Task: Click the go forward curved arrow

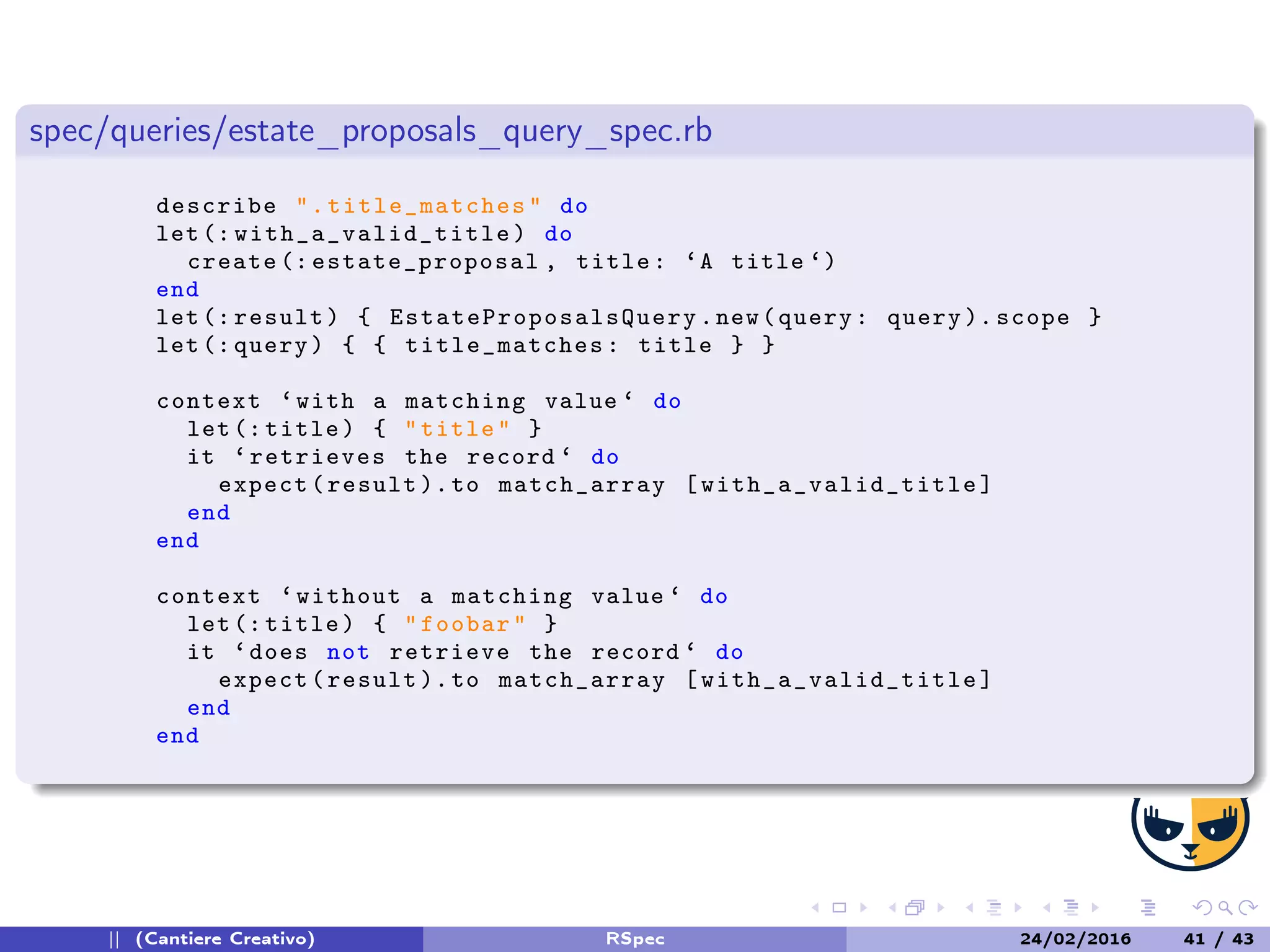Action: pos(1247,907)
